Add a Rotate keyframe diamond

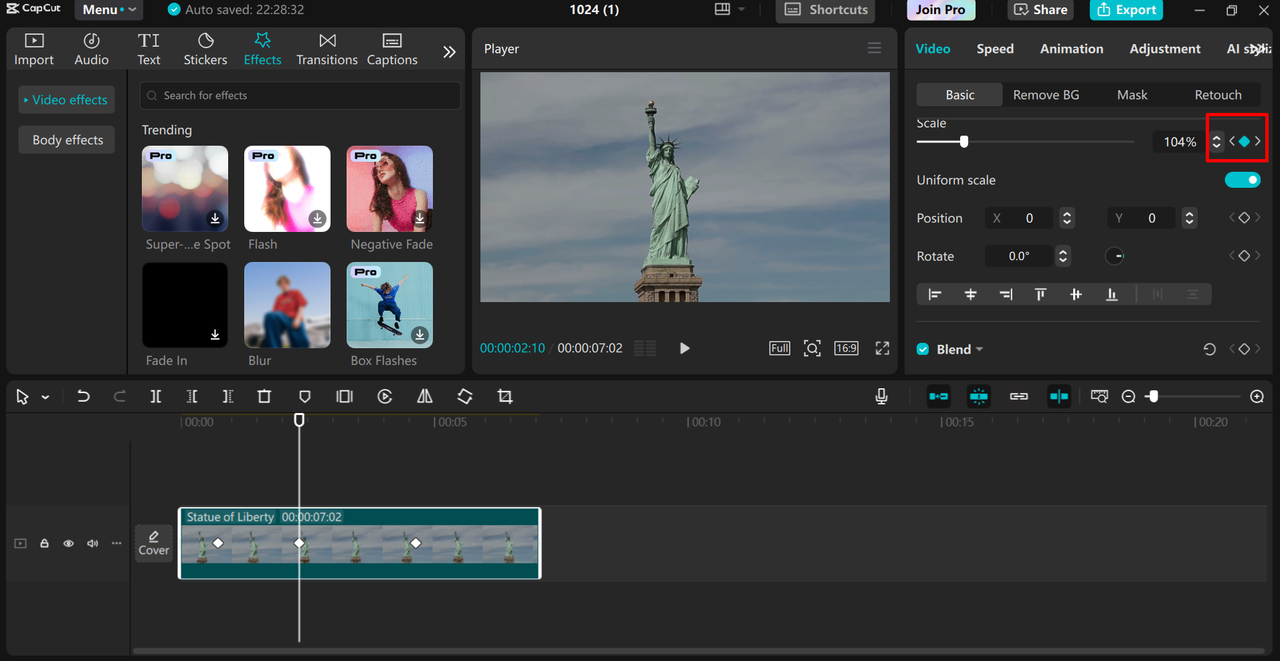pos(1244,256)
